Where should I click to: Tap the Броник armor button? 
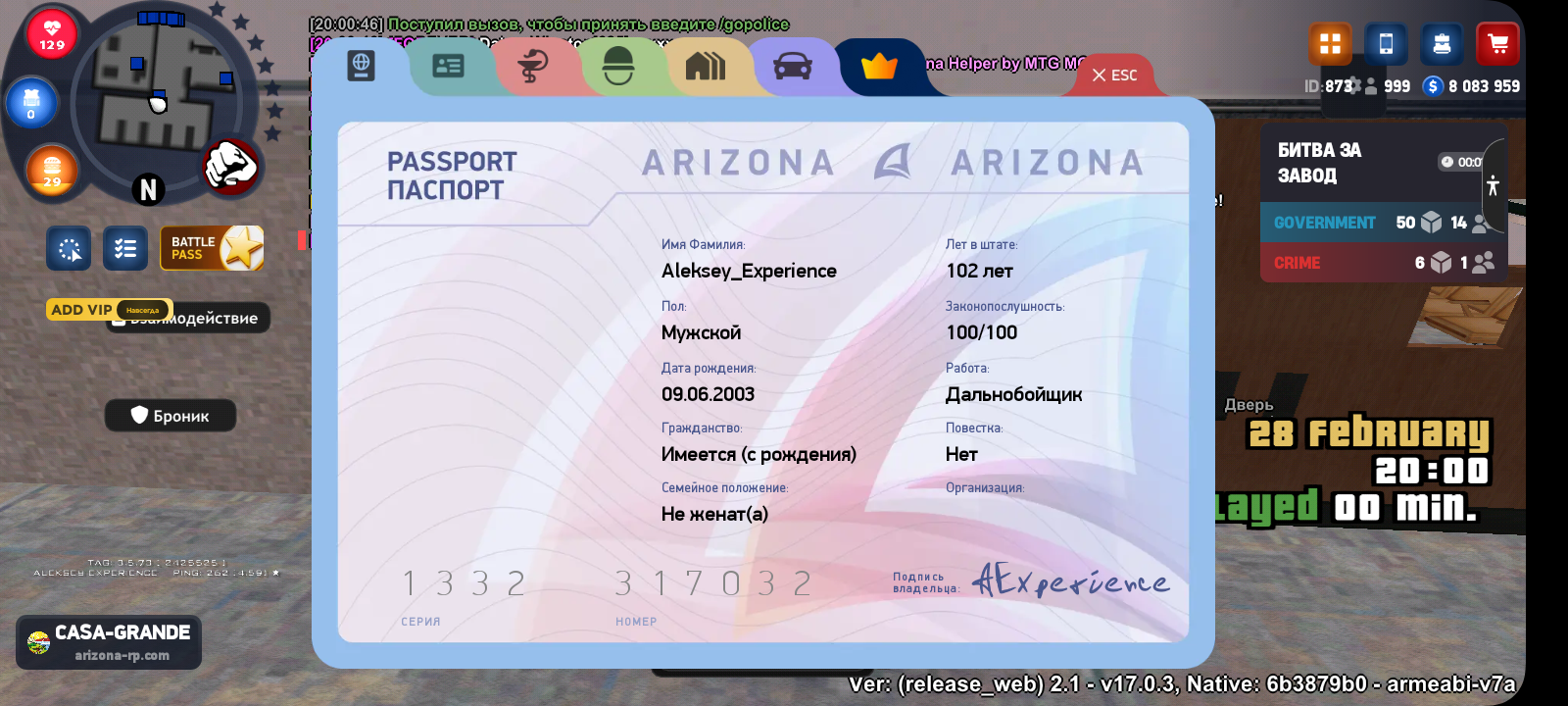click(171, 416)
